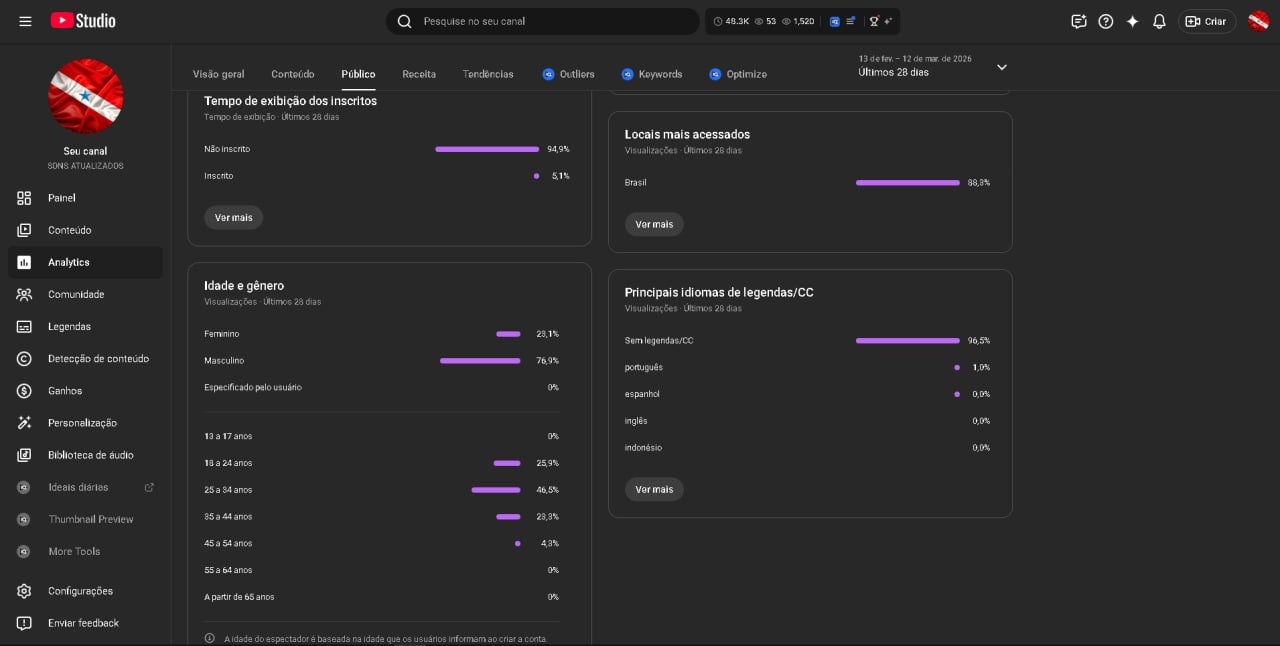
Task: Click the trophy icon in the top bar
Action: (875, 21)
